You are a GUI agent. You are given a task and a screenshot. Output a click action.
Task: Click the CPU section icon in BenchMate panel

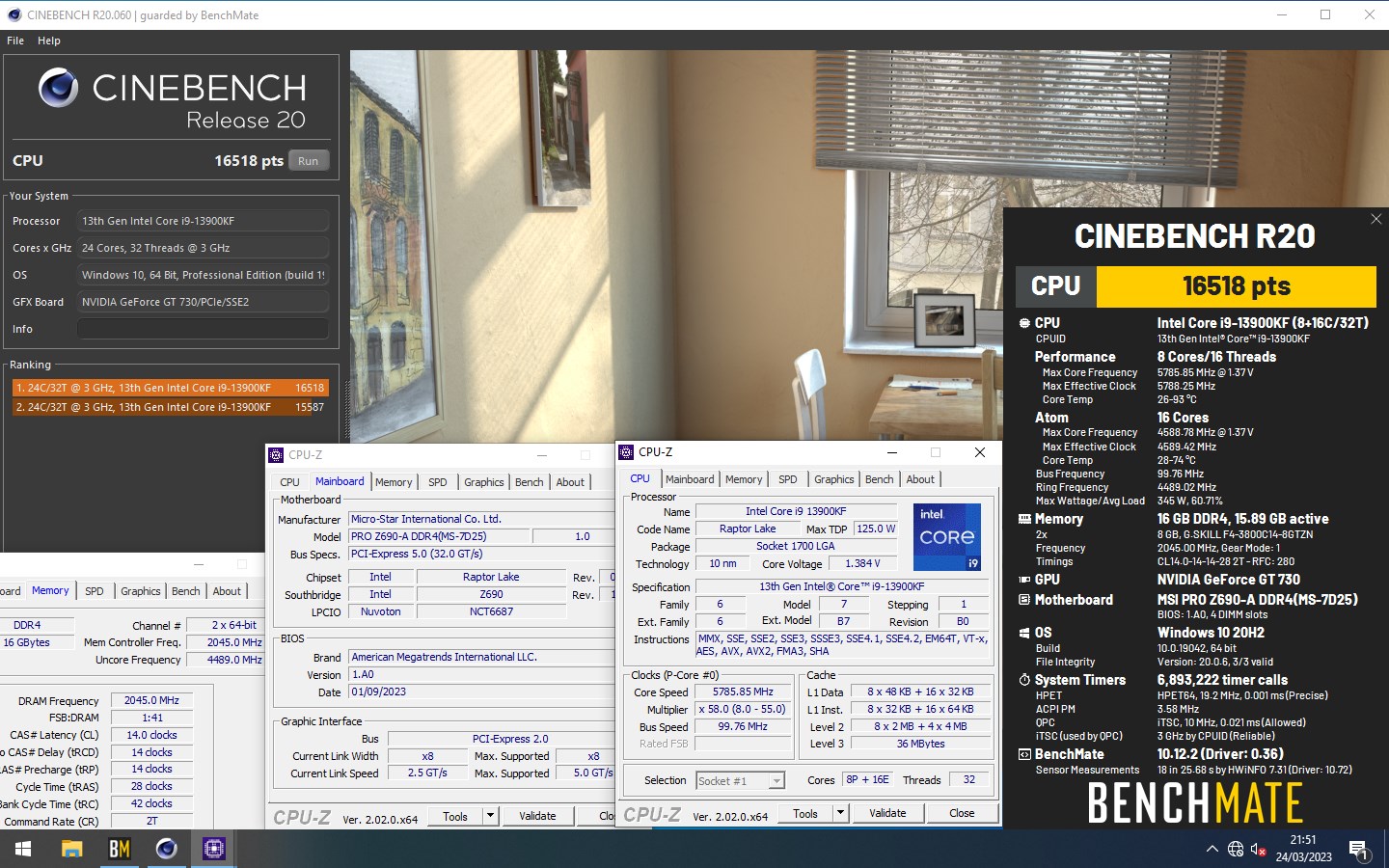click(1024, 323)
